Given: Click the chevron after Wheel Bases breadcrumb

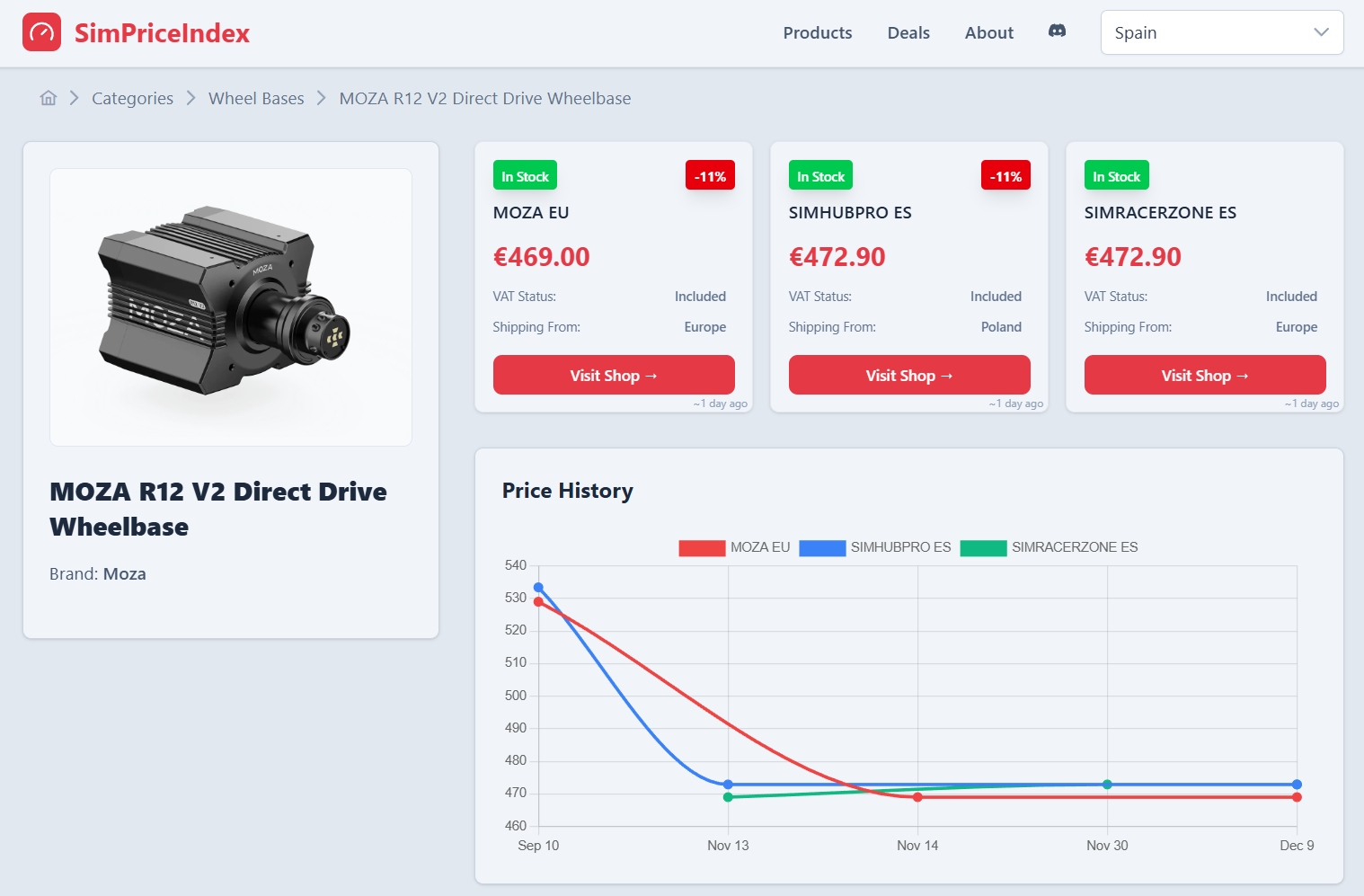Looking at the screenshot, I should pyautogui.click(x=321, y=98).
